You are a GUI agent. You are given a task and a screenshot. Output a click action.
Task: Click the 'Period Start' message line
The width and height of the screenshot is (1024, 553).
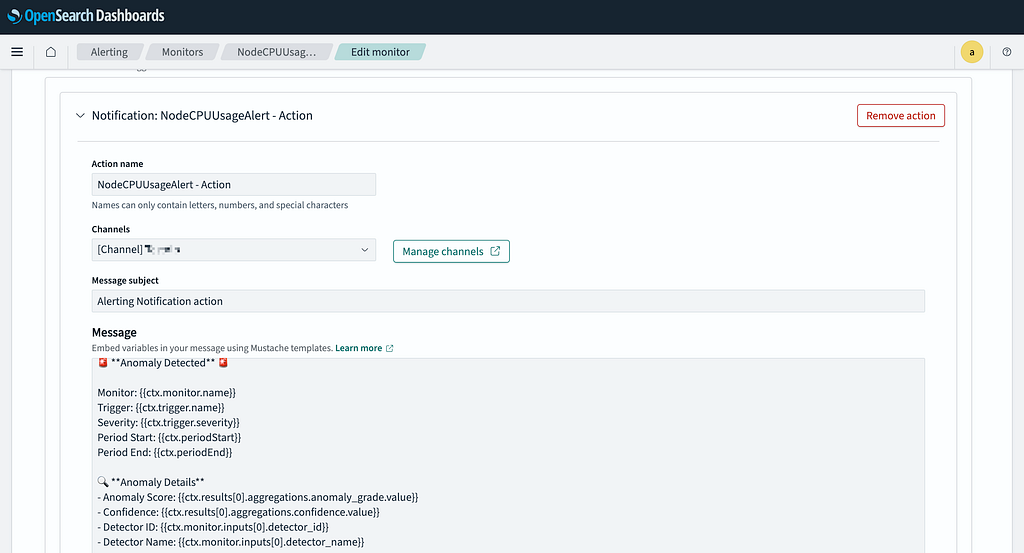[169, 437]
